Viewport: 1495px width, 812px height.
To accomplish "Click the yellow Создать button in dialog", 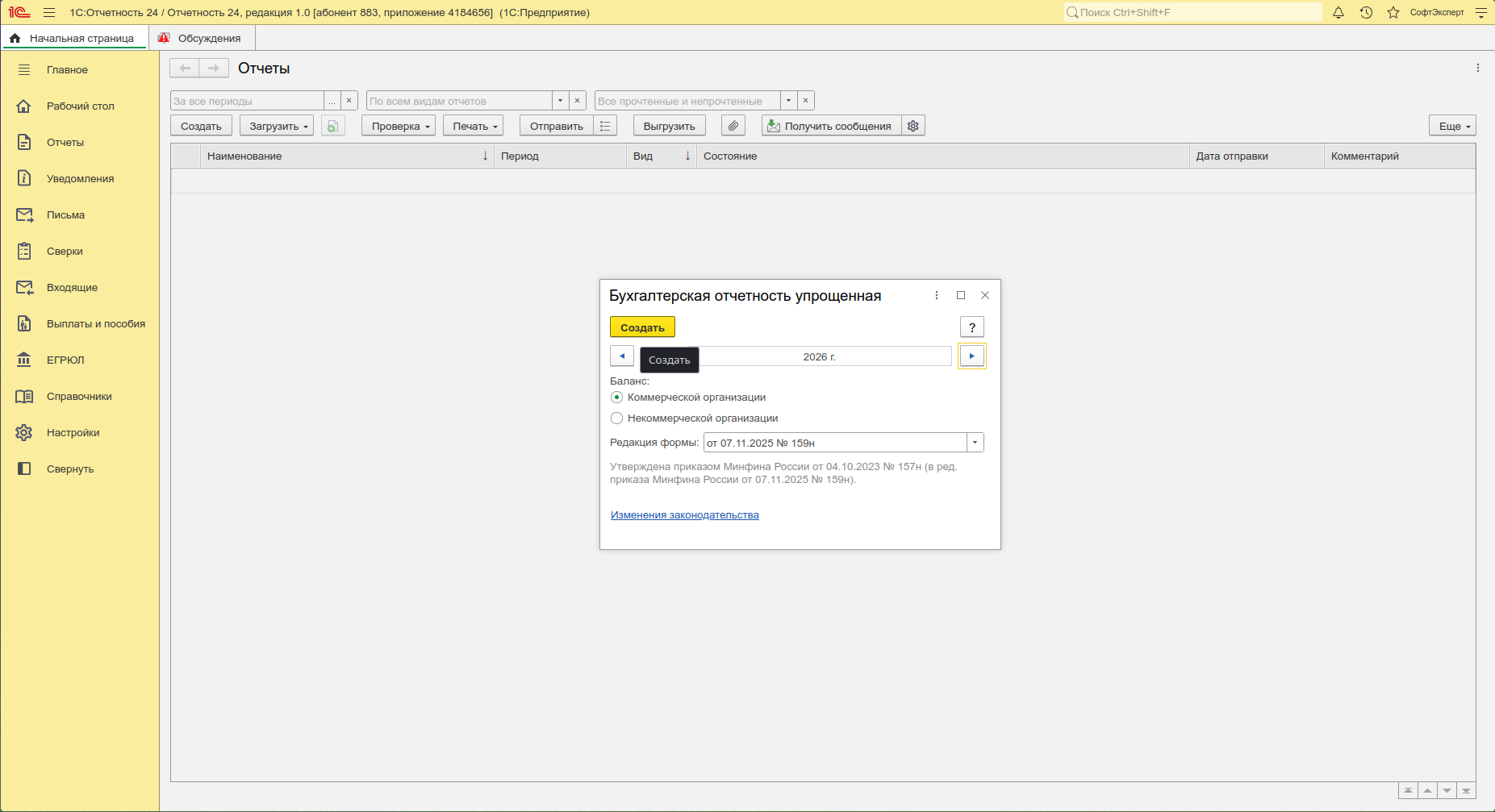I will 642,327.
